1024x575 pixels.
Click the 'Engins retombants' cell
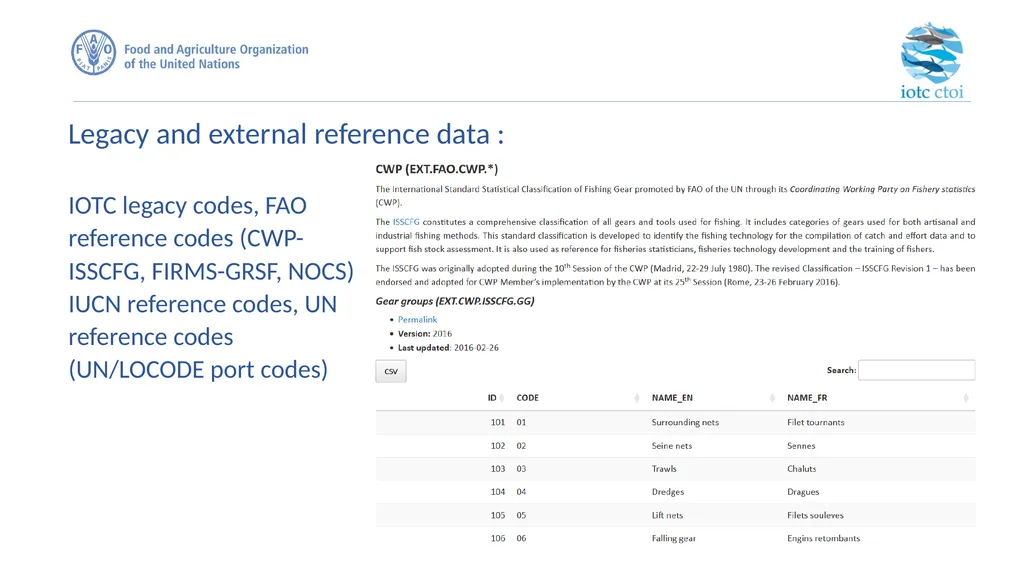[x=823, y=538]
